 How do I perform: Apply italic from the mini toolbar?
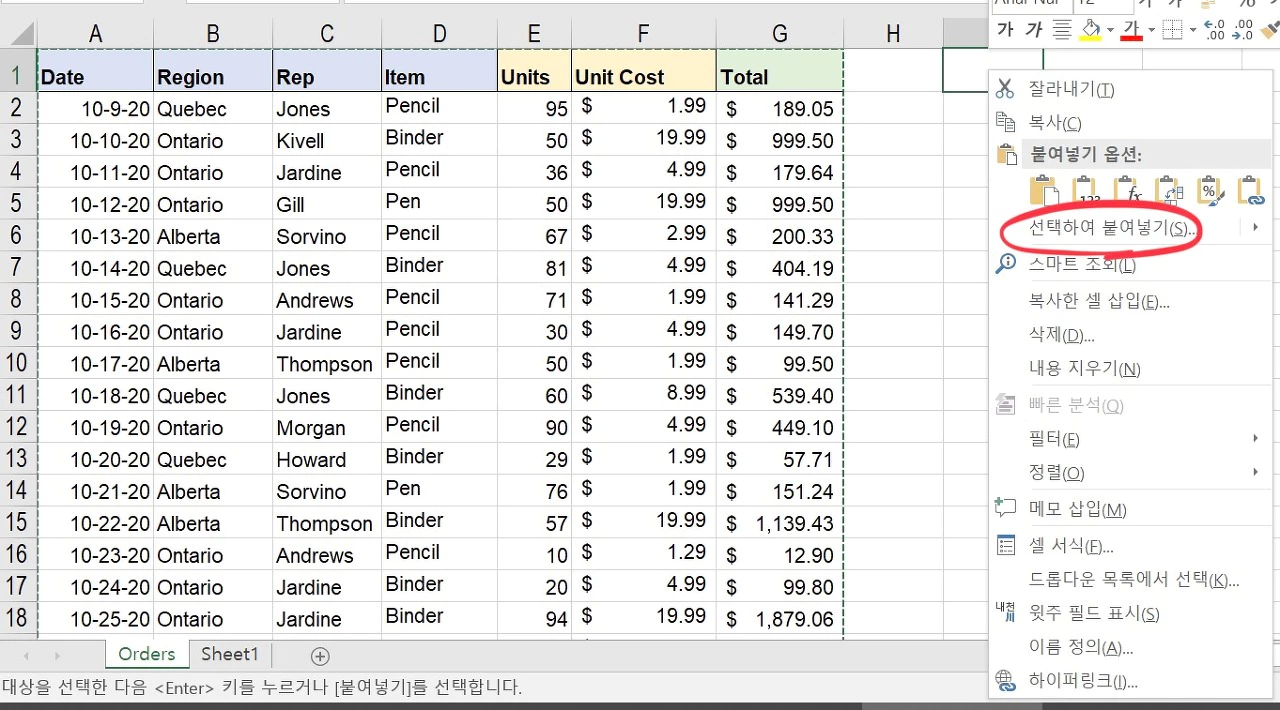pos(1034,29)
